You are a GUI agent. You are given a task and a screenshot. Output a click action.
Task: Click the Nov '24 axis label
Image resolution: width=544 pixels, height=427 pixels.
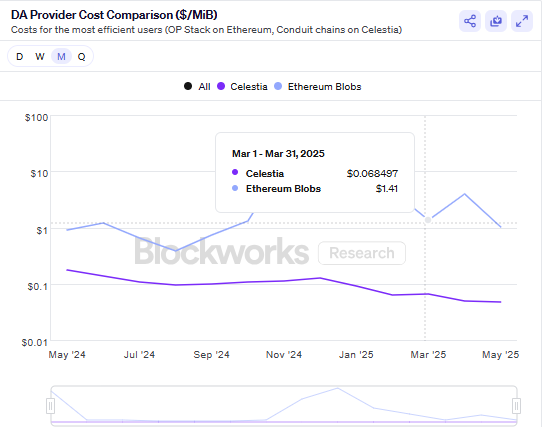[x=284, y=355]
